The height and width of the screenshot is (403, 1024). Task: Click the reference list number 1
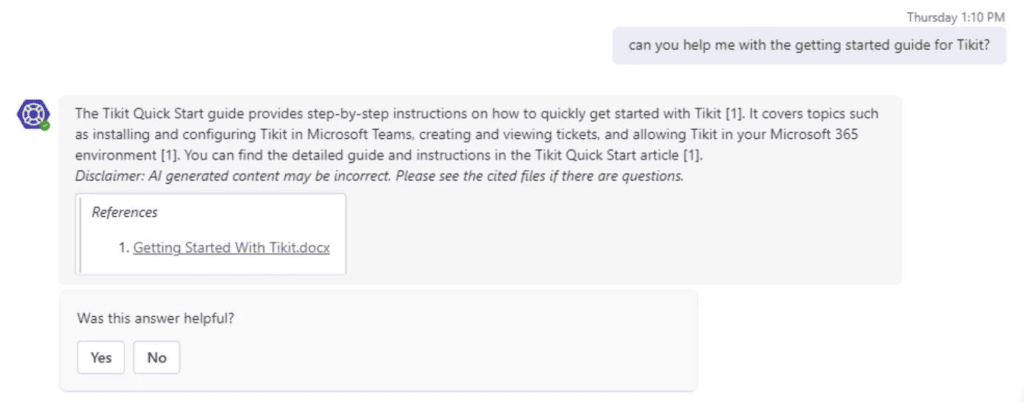[x=124, y=248]
